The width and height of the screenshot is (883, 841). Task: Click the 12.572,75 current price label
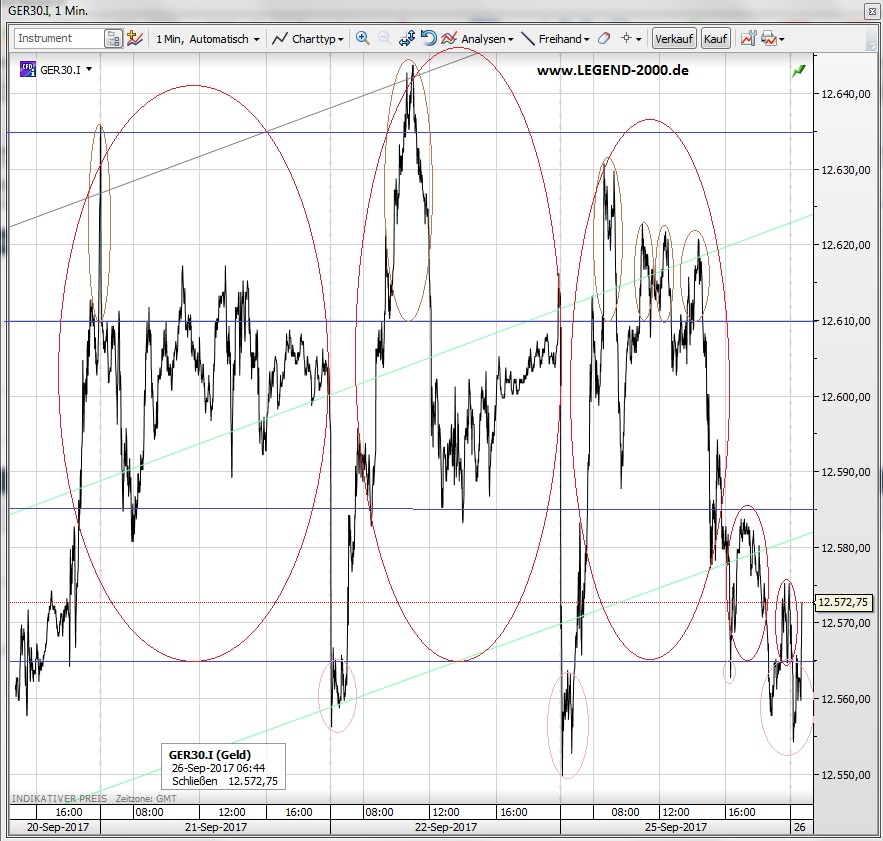(843, 602)
